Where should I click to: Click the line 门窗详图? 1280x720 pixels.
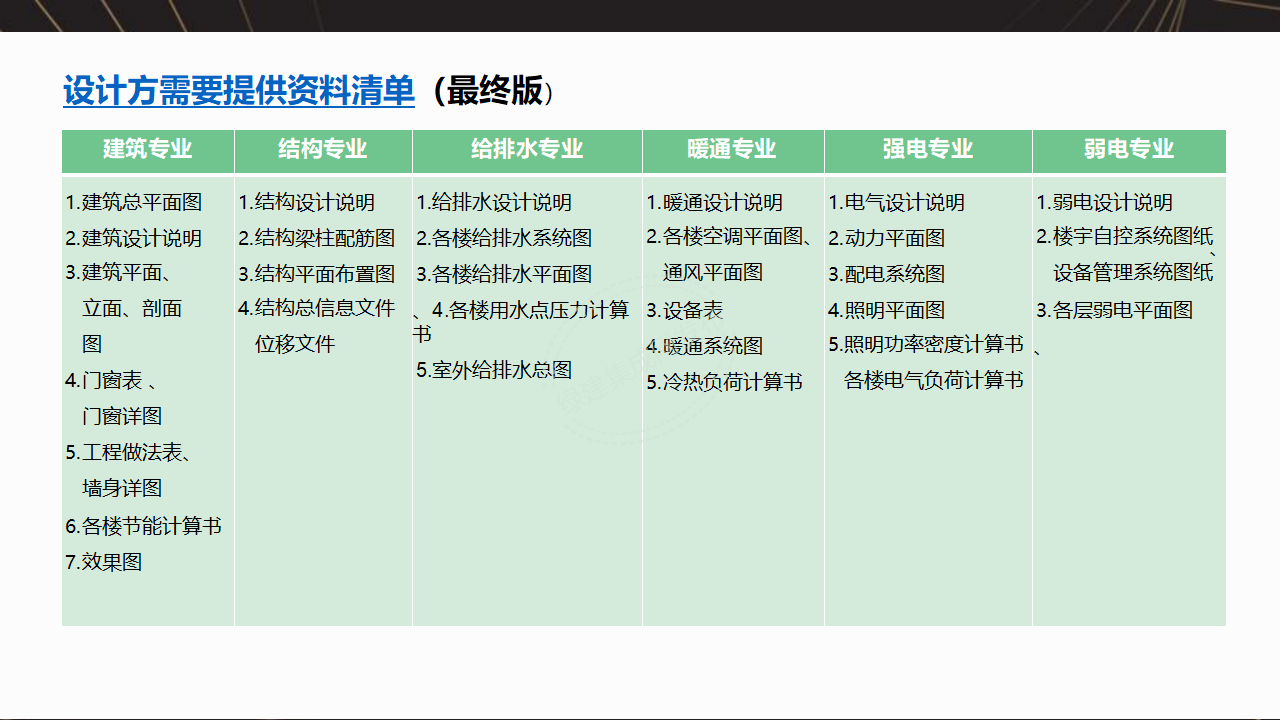coord(122,416)
